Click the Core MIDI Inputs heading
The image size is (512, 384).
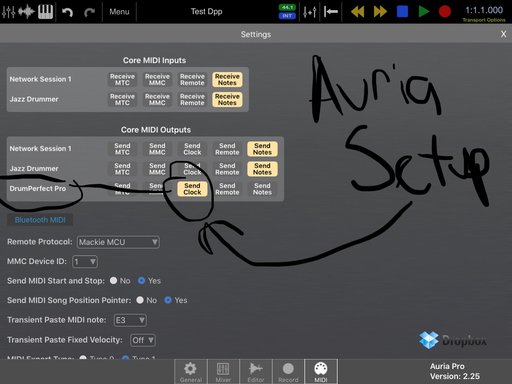pos(154,60)
